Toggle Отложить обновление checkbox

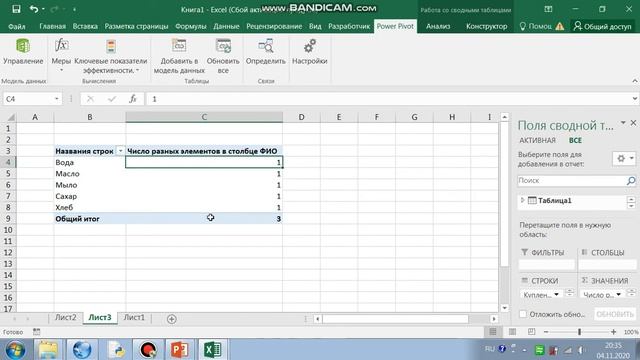click(x=523, y=314)
